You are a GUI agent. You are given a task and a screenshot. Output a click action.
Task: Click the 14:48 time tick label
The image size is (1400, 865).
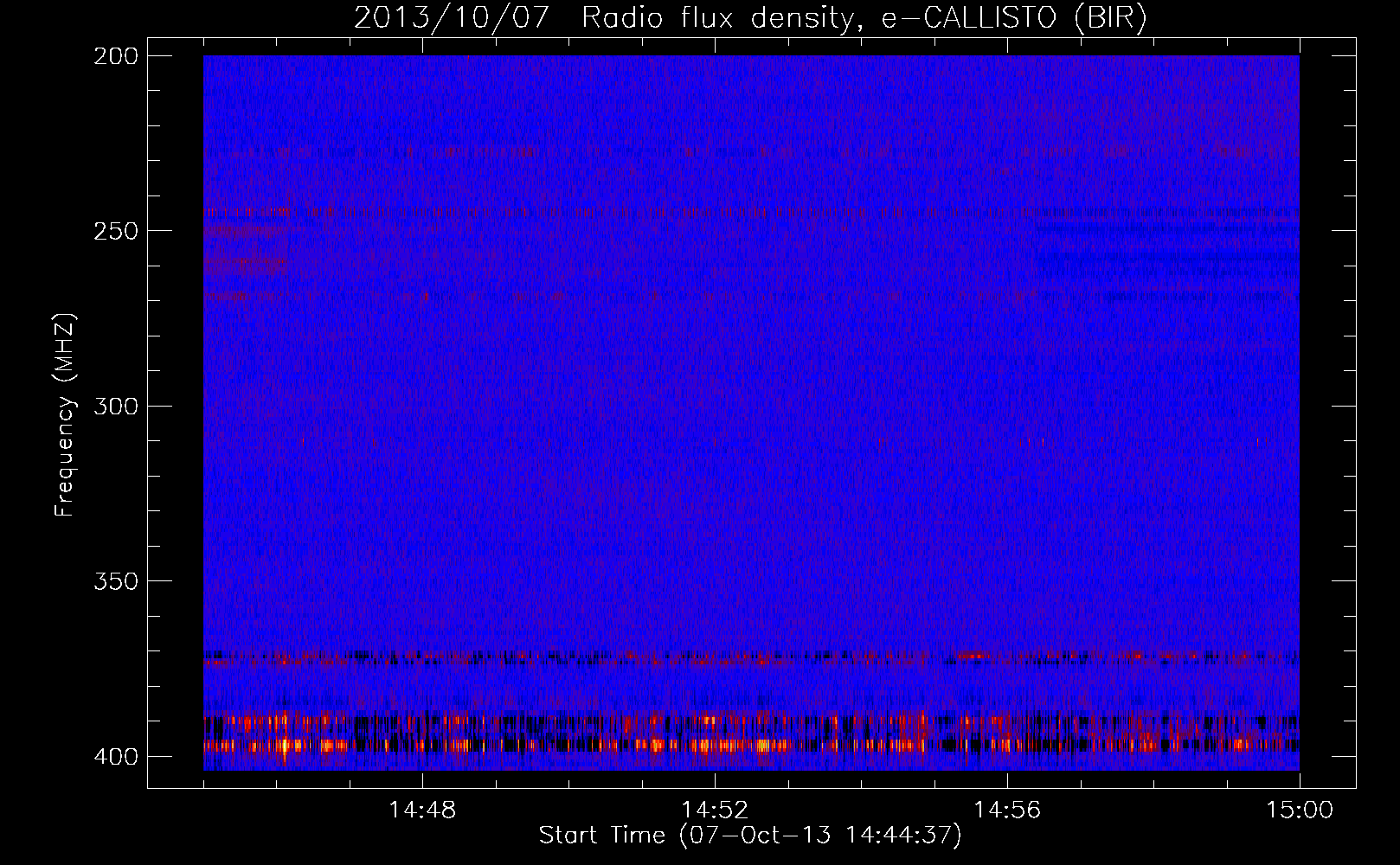coord(422,811)
